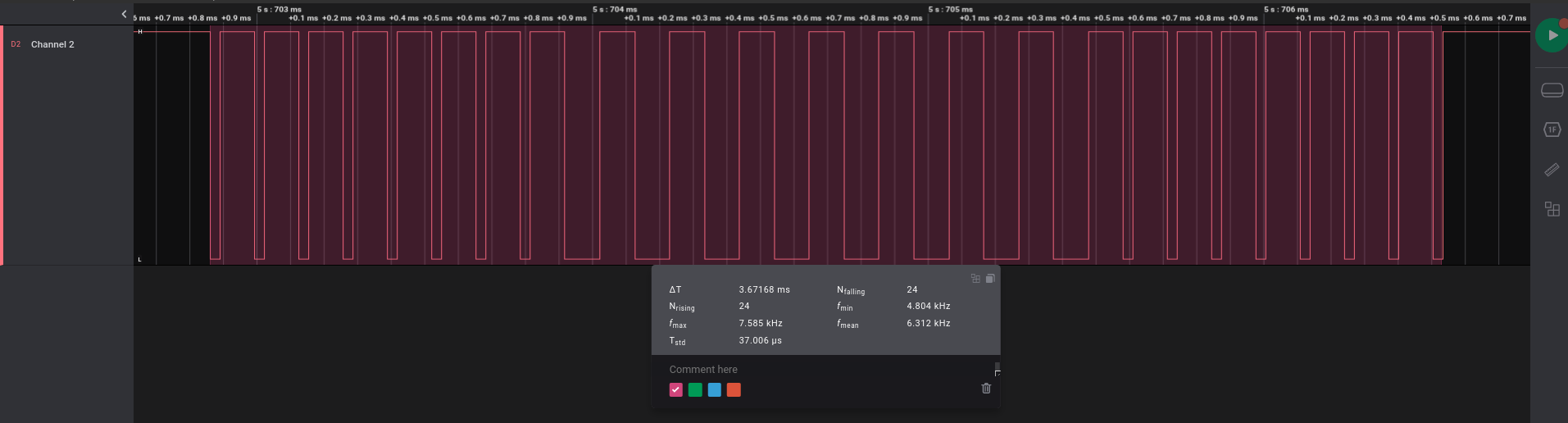This screenshot has height=423, width=1568.
Task: Delete the measurement with the trash icon
Action: pos(986,389)
